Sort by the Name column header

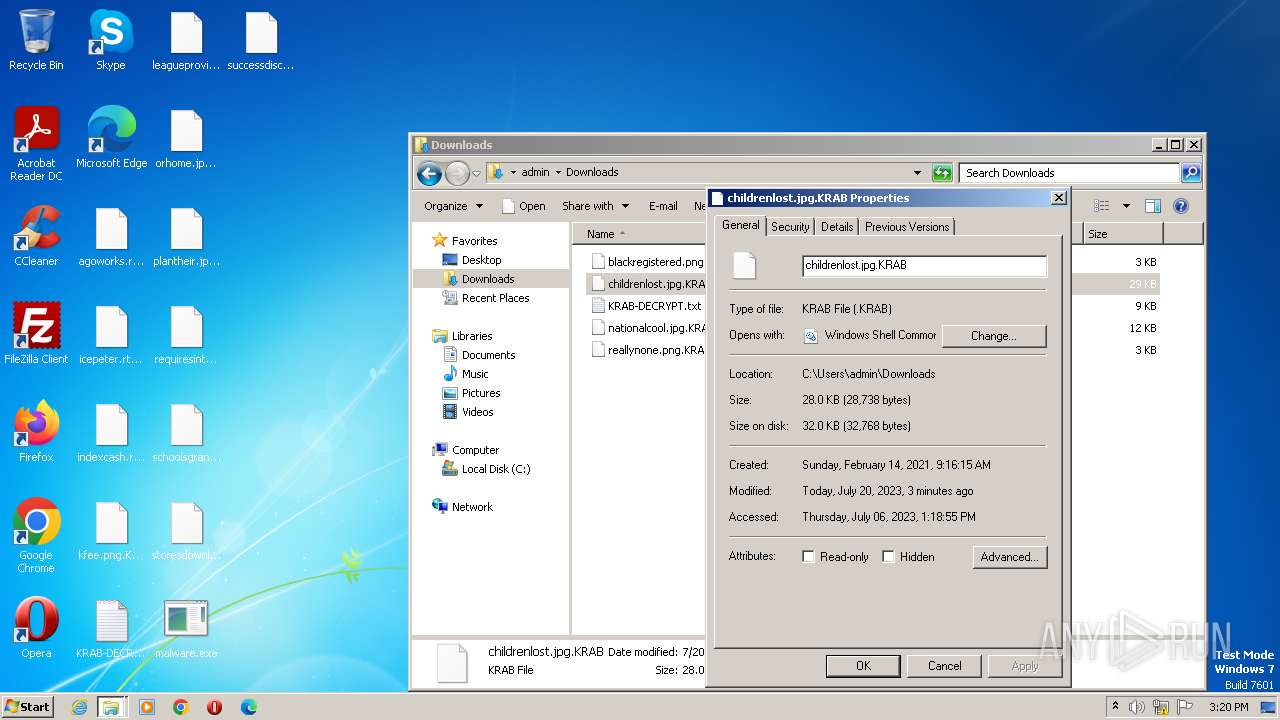pos(640,234)
